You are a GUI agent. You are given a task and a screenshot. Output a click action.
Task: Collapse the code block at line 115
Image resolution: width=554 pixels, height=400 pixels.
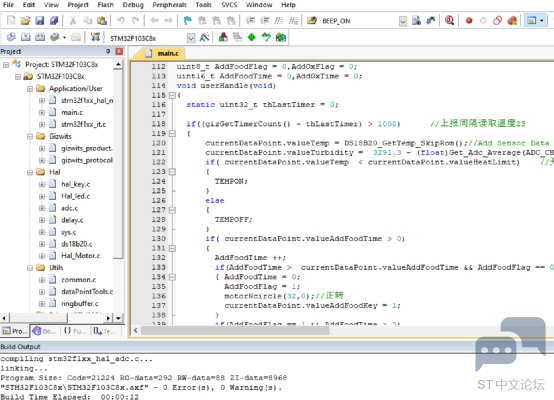172,95
